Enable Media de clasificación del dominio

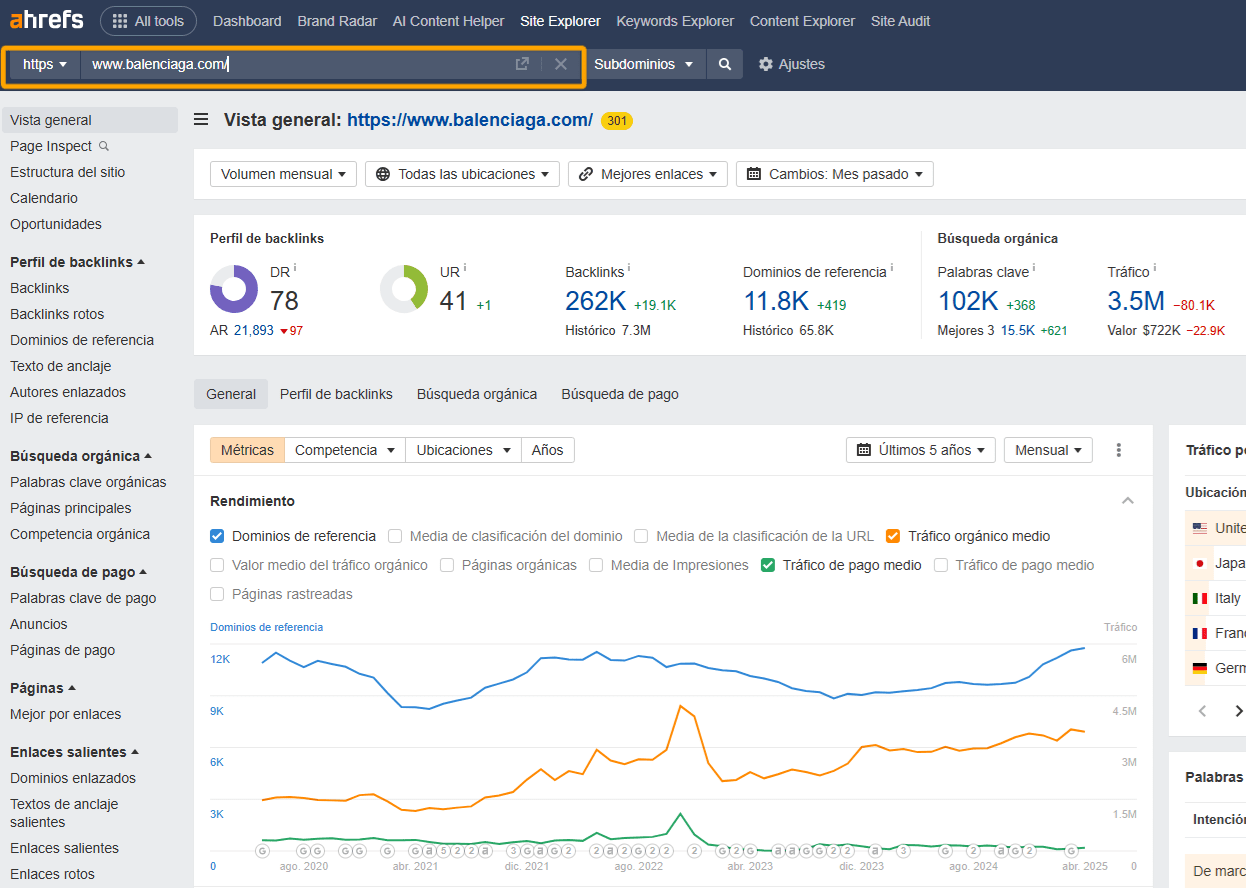pyautogui.click(x=394, y=536)
